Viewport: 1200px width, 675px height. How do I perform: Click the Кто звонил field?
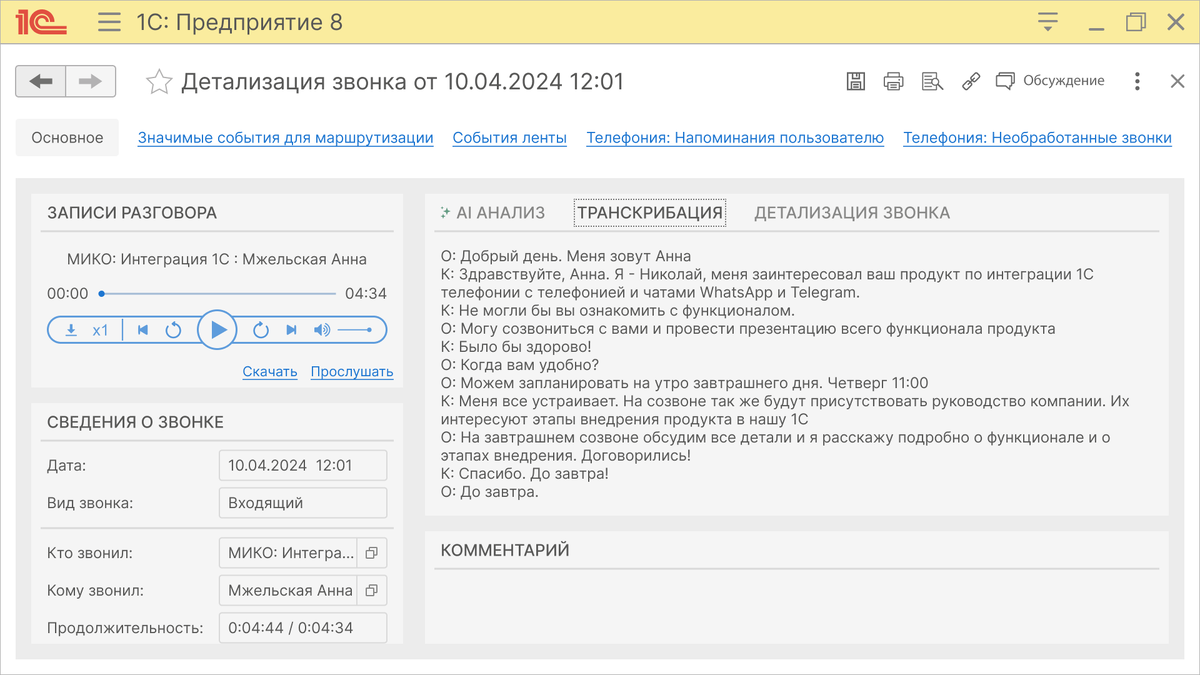coord(287,553)
